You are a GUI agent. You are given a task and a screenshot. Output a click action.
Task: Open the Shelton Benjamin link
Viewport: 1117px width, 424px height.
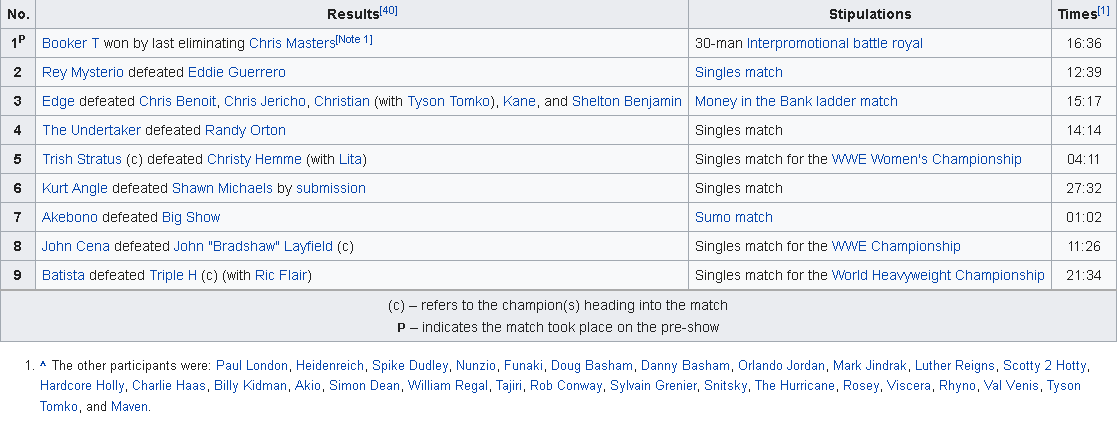point(626,101)
